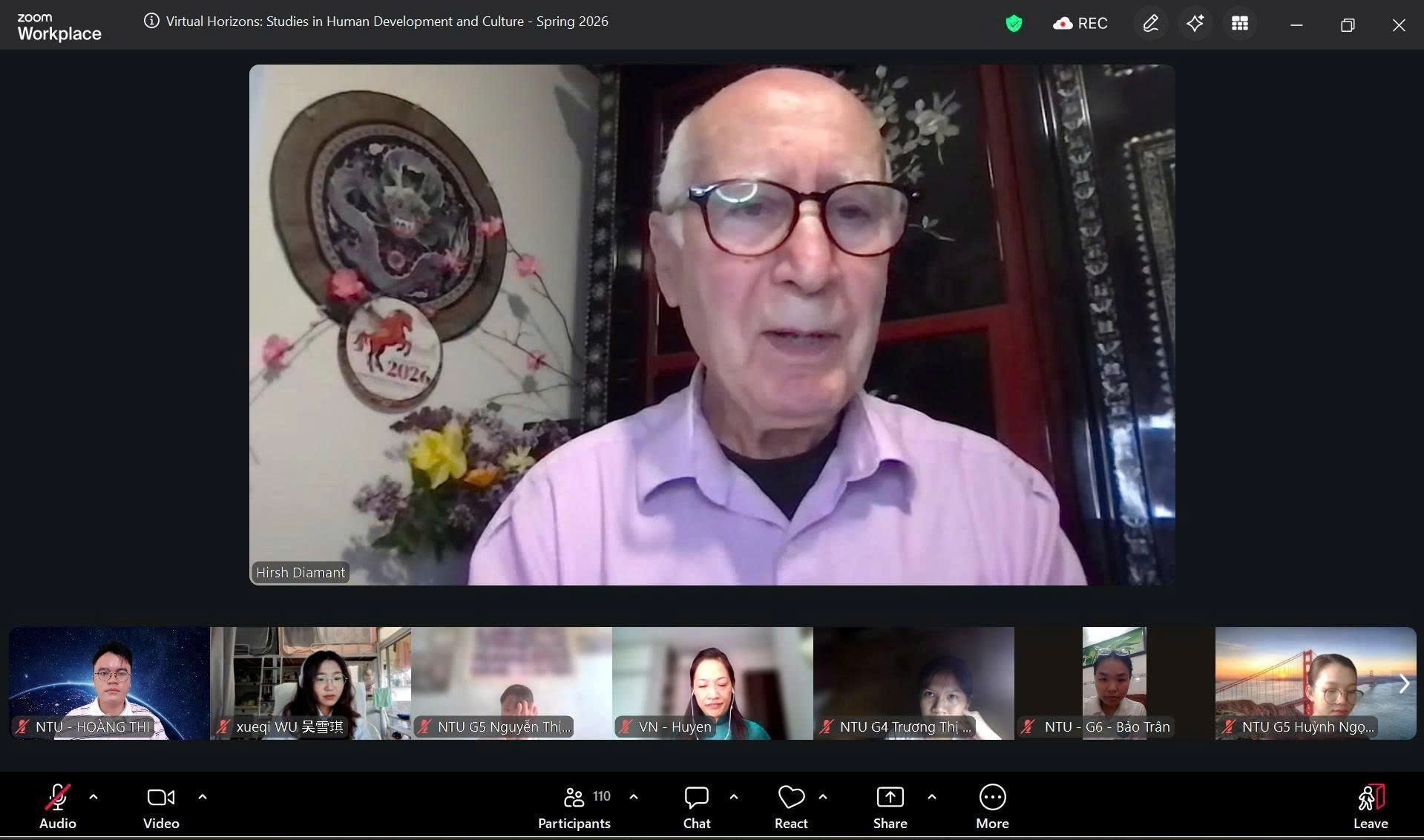Screen dimensions: 1424x840
Task: Show next page of participant thumbnails
Action: click(1403, 683)
